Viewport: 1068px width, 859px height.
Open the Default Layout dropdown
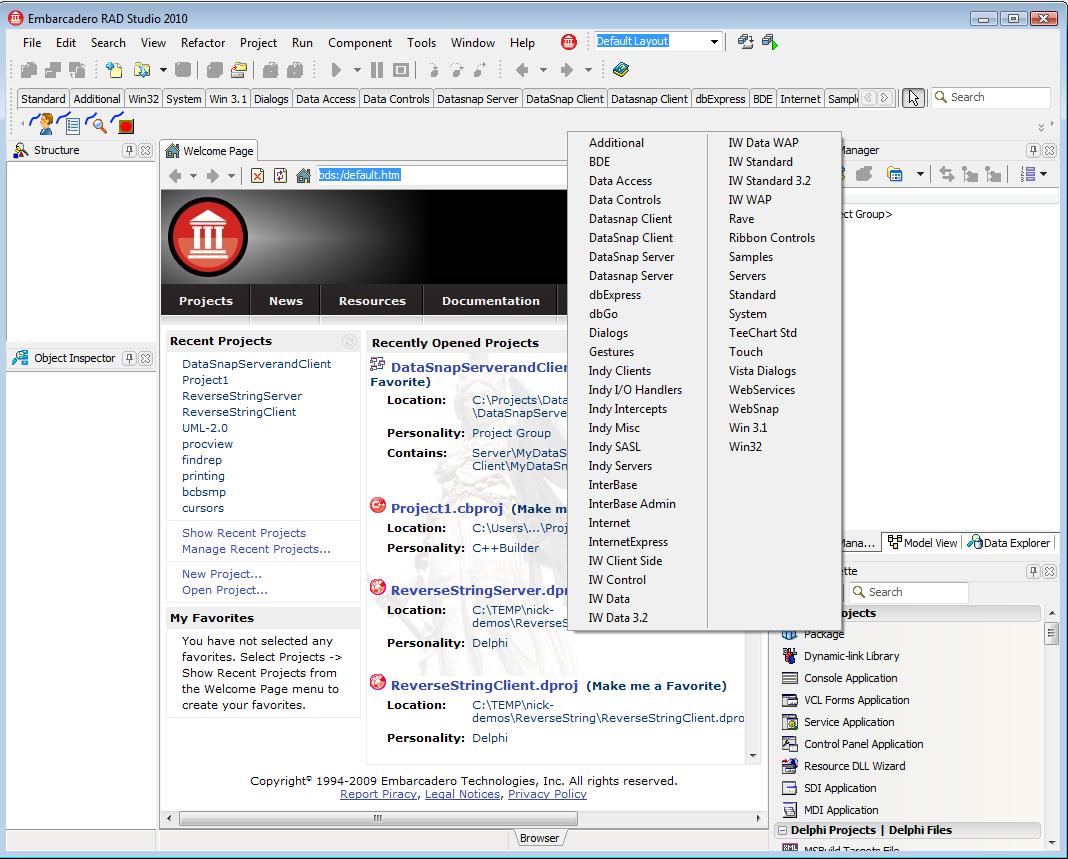(714, 42)
